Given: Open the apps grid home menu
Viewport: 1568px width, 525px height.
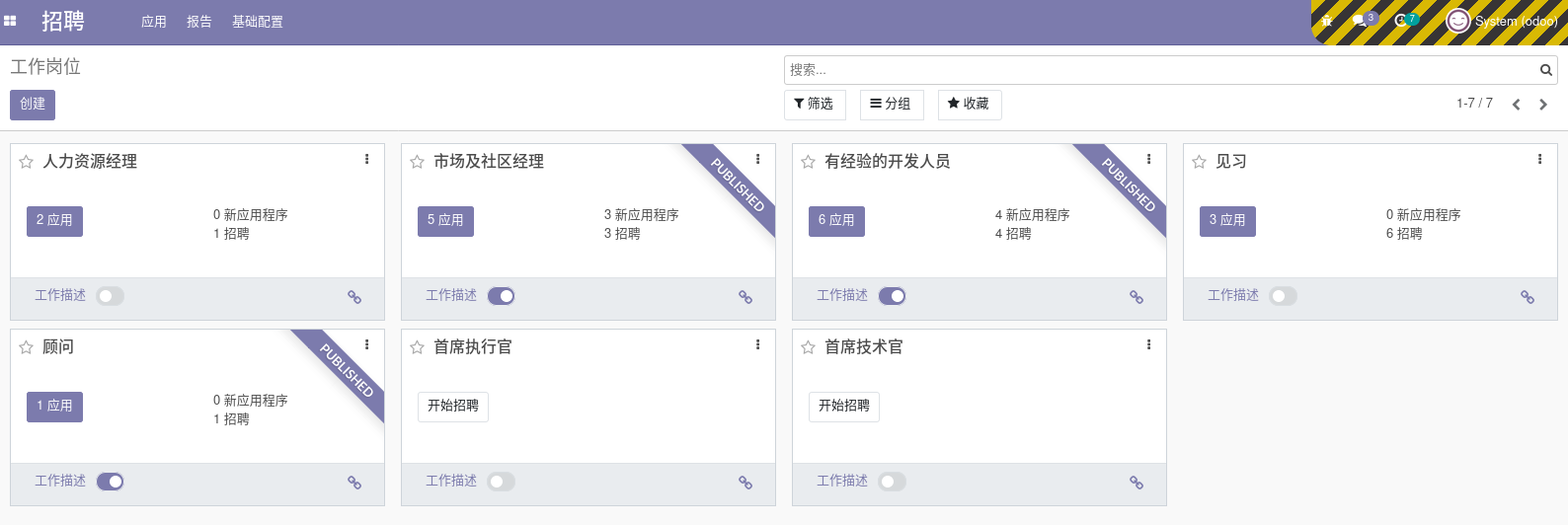Looking at the screenshot, I should [x=11, y=21].
